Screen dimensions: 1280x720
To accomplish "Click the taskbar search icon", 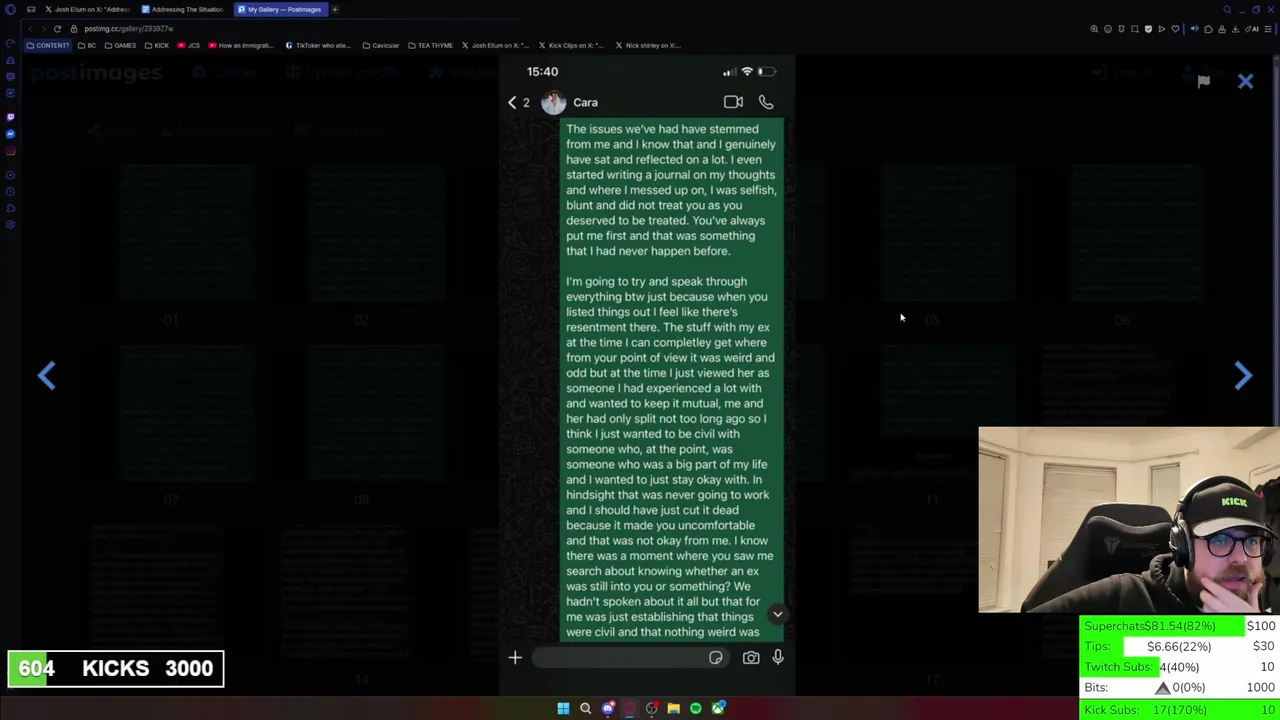I will pyautogui.click(x=585, y=708).
